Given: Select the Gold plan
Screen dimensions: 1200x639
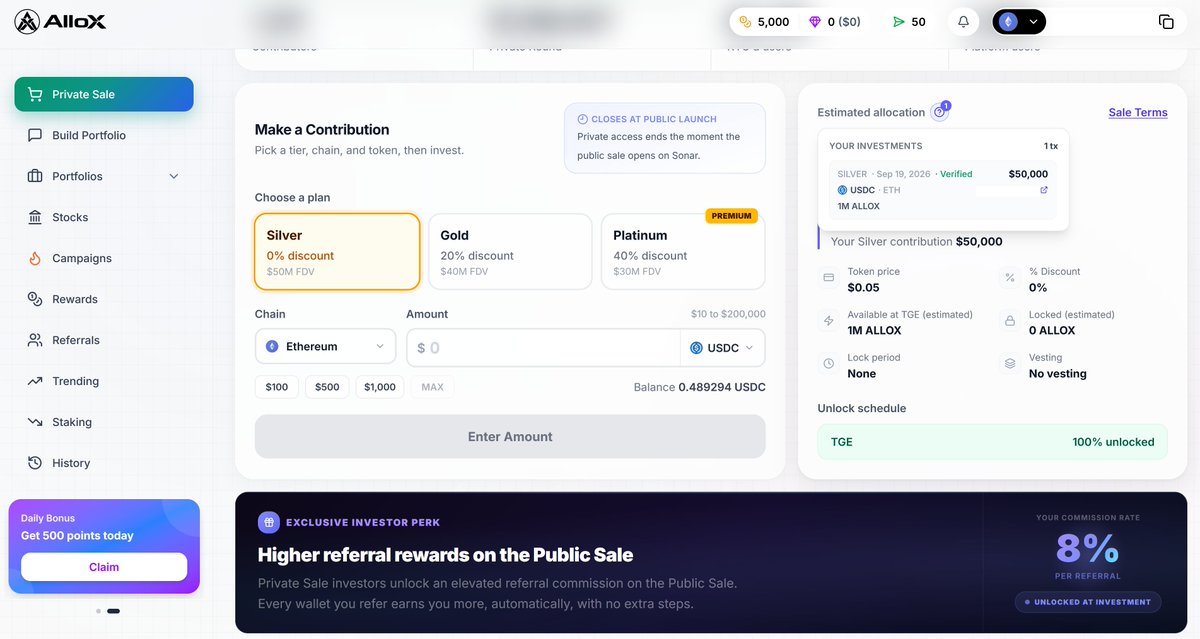Looking at the screenshot, I should click(x=510, y=251).
